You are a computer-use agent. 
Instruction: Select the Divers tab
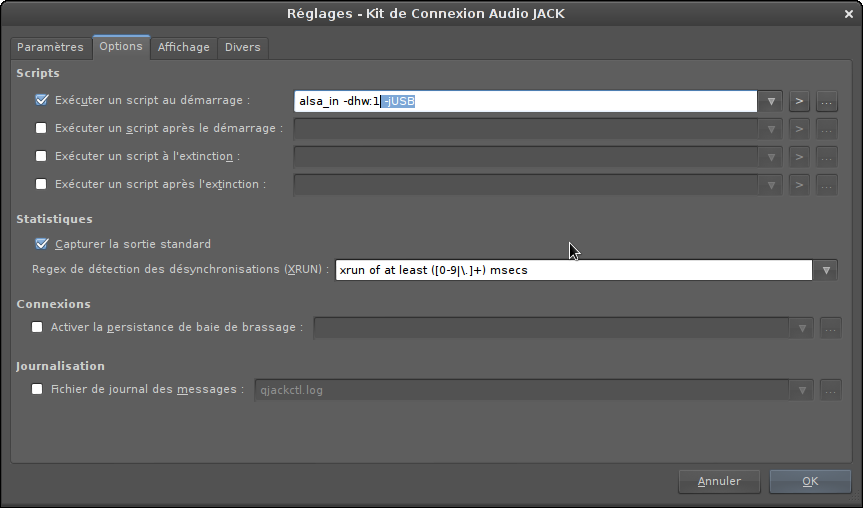point(243,47)
